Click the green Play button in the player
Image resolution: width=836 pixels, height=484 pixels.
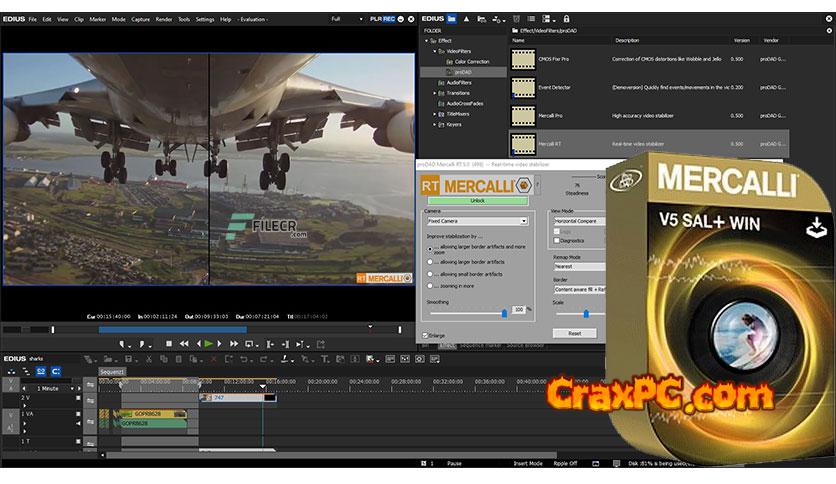tap(208, 343)
